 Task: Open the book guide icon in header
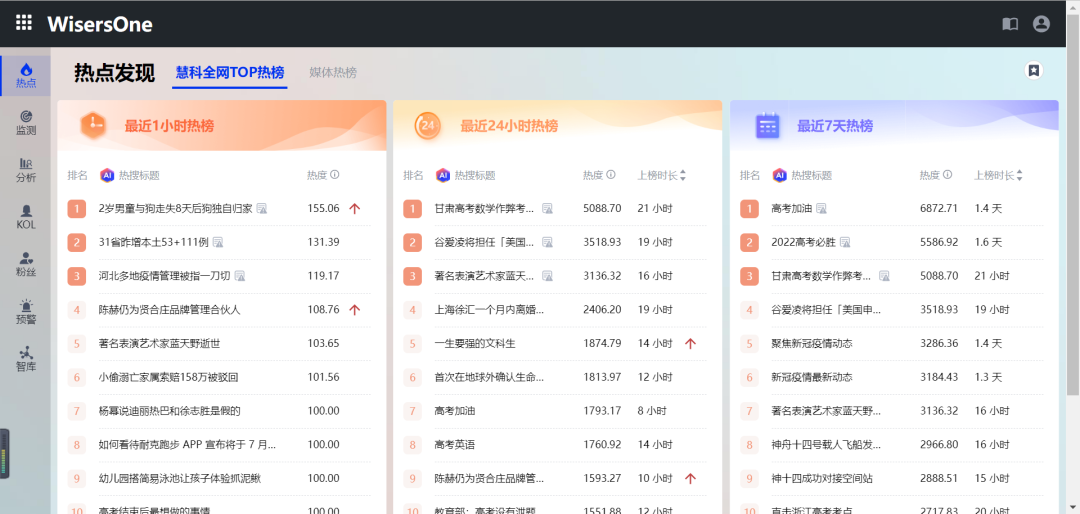coord(1010,23)
